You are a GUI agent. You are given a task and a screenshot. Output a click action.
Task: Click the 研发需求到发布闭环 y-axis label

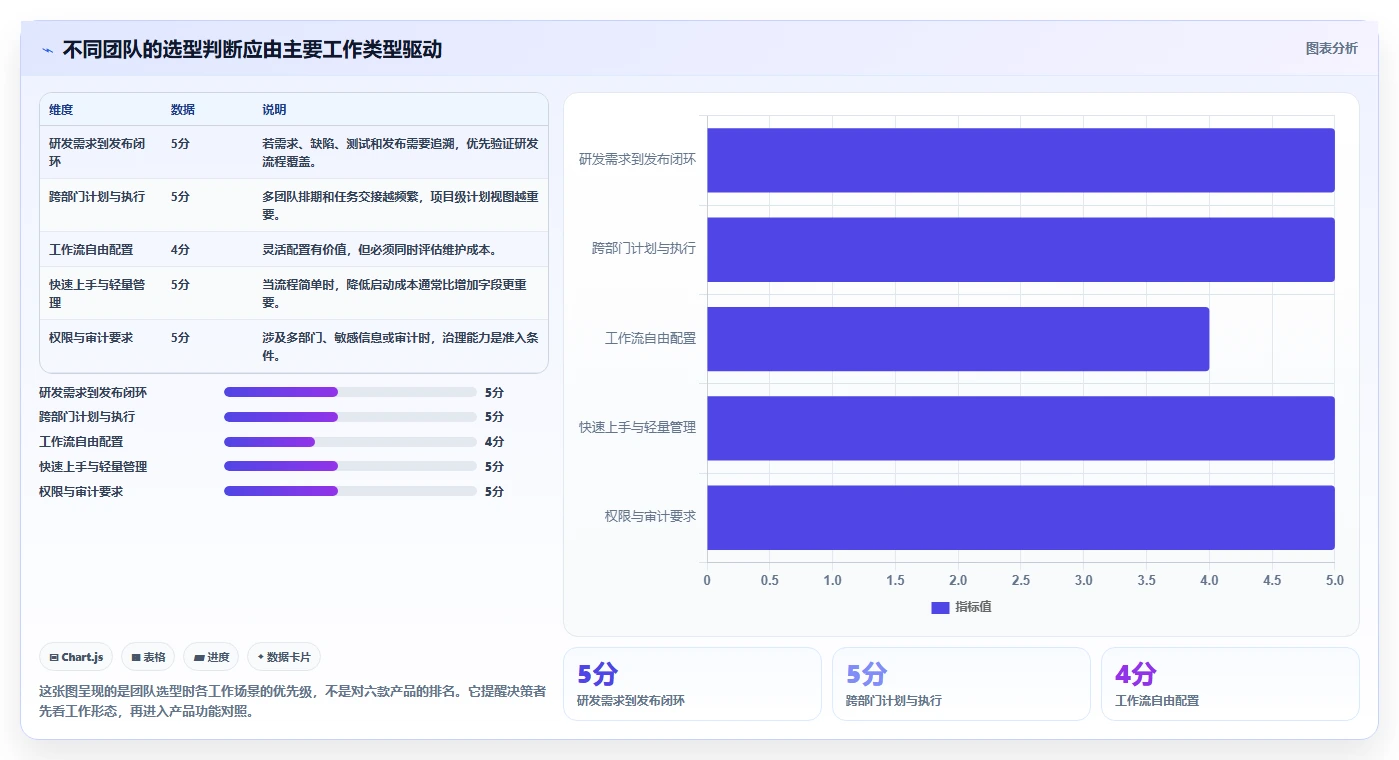tap(637, 159)
